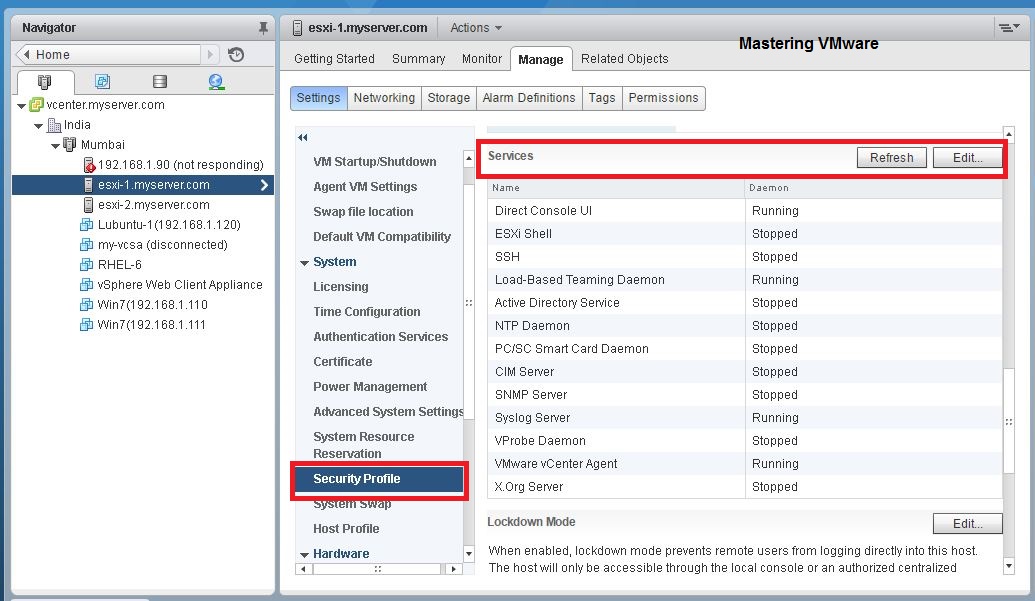Click the esxi-2.myserver.com host icon
The height and width of the screenshot is (601, 1035).
coord(88,205)
